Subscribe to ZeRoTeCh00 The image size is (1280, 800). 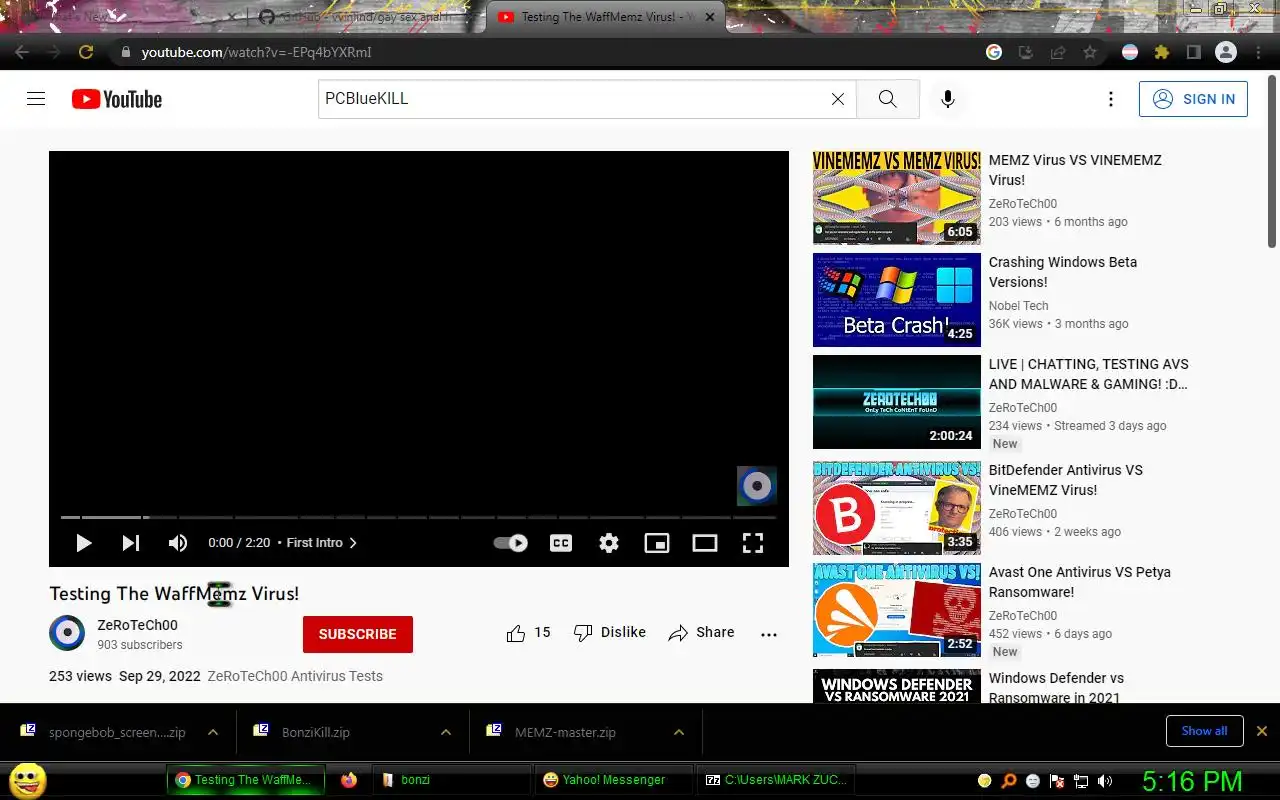[358, 634]
